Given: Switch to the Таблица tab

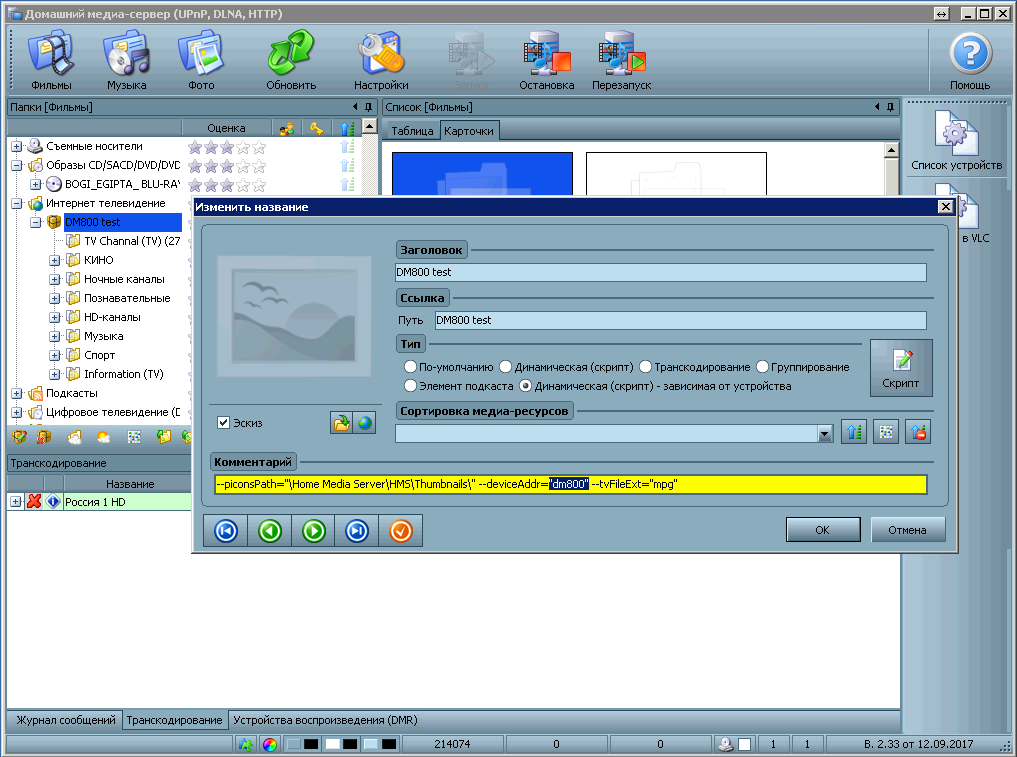Looking at the screenshot, I should tap(412, 131).
